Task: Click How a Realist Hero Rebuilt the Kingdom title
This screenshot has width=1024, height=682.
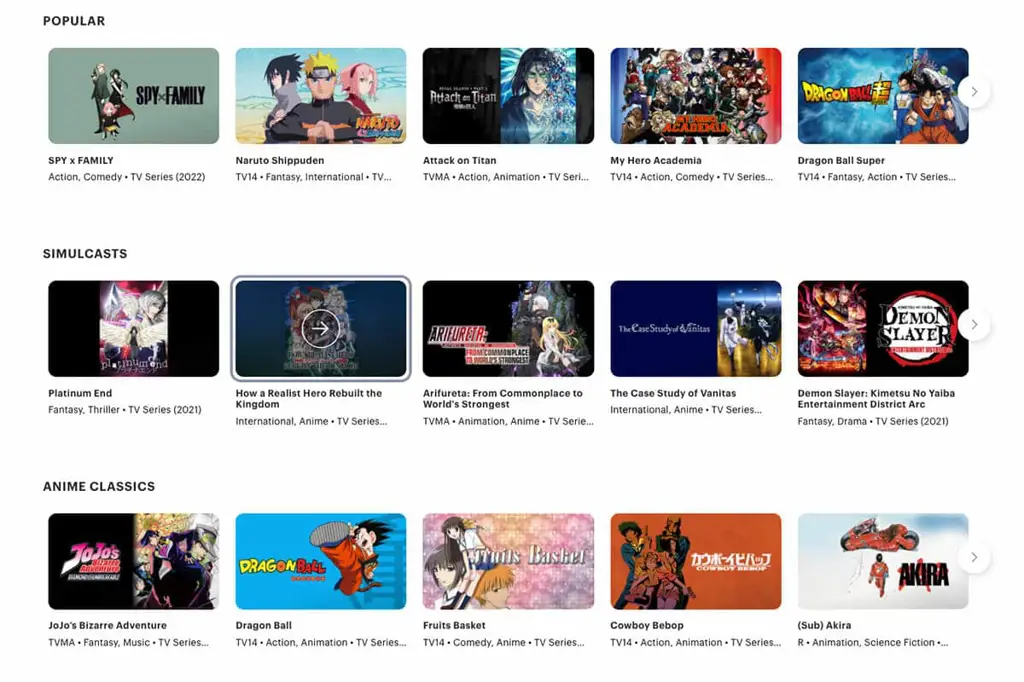Action: click(309, 398)
